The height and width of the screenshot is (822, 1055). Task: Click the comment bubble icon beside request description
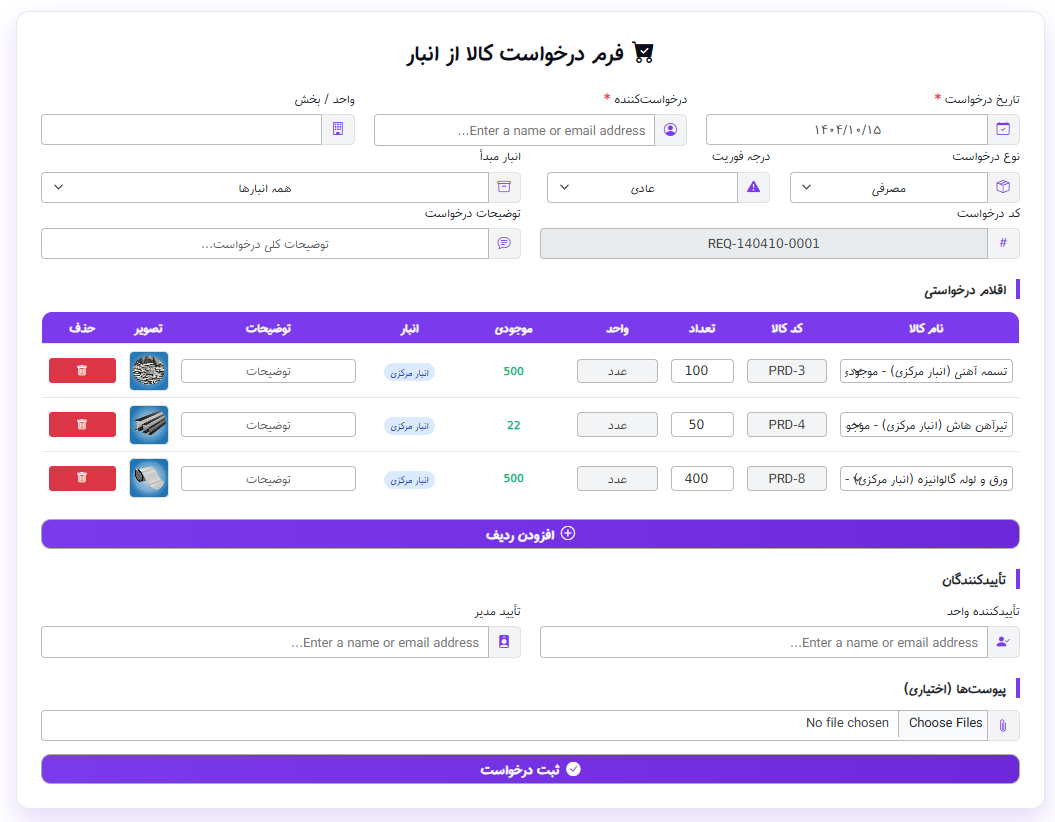(504, 244)
